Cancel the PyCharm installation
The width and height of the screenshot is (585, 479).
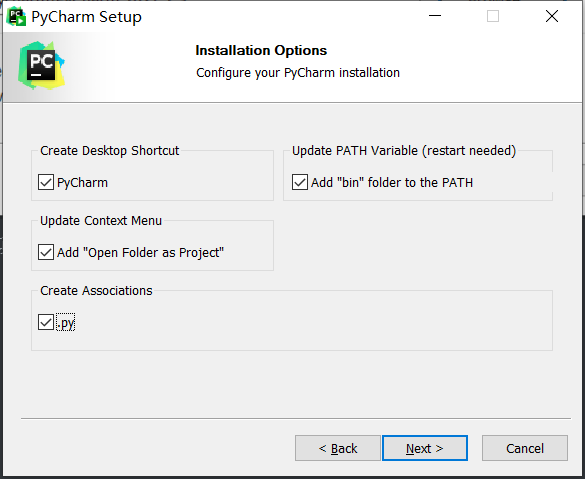(525, 448)
